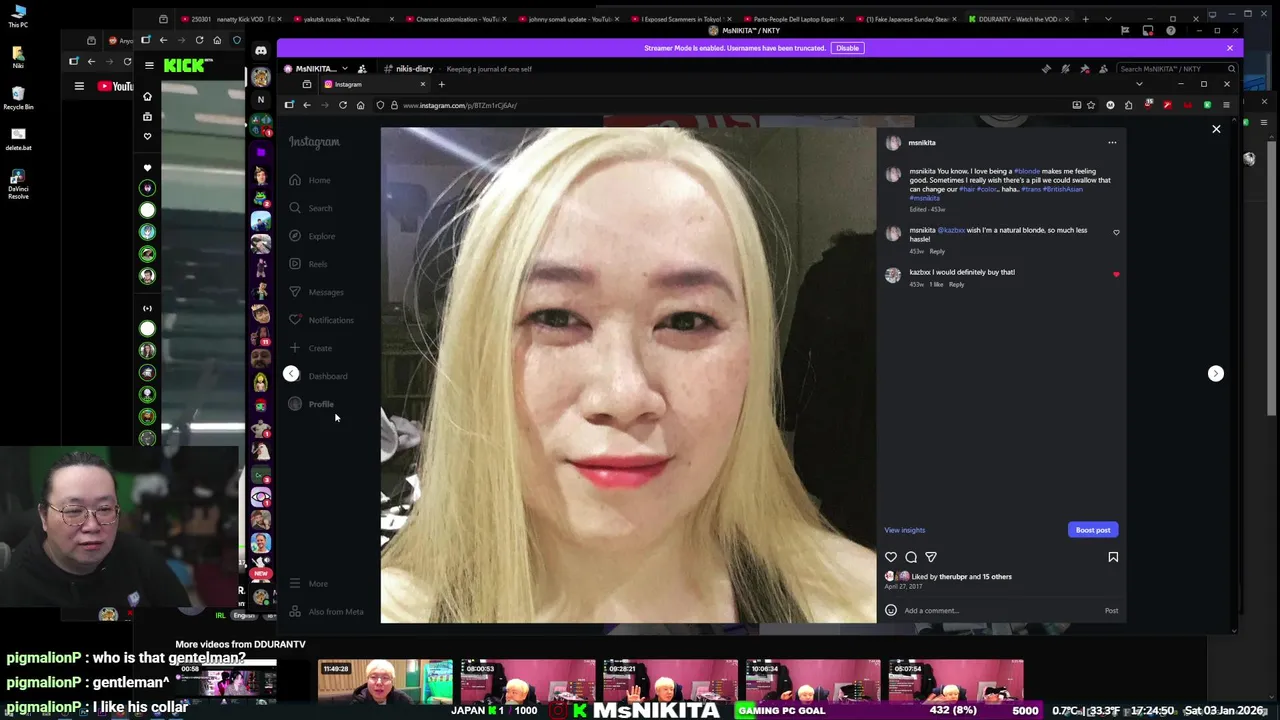Open Messages in Instagram sidebar
Viewport: 1280px width, 720px height.
(316, 292)
